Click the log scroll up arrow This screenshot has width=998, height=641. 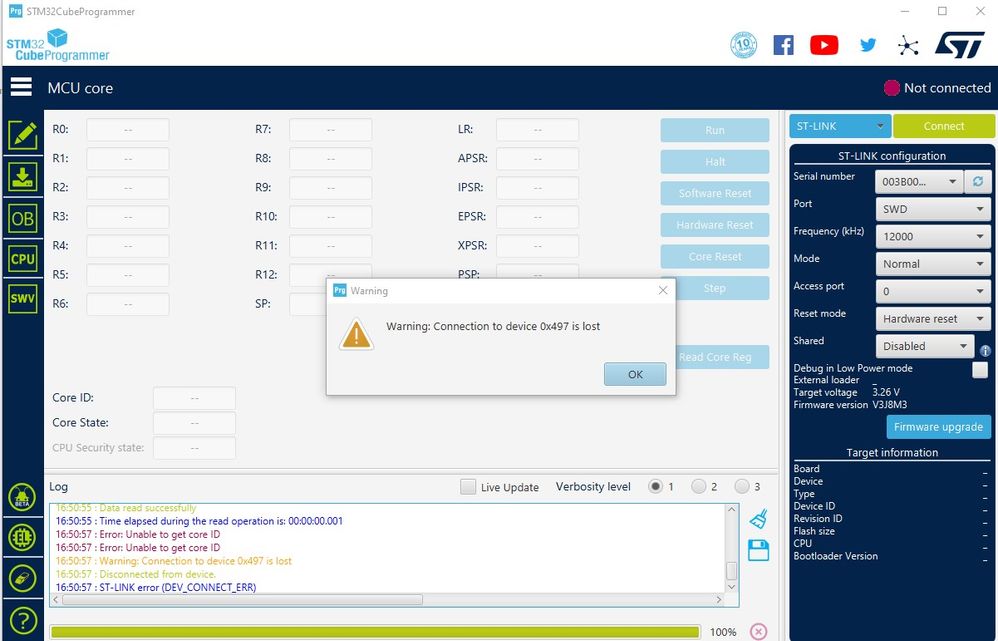[x=731, y=509]
